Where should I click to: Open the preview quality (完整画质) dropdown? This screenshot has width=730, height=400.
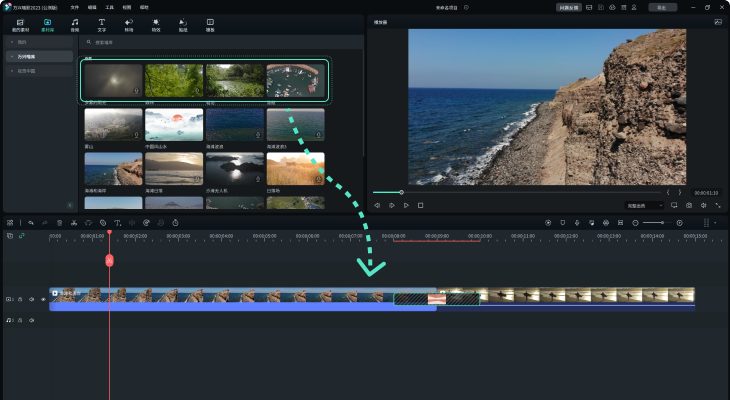tap(644, 205)
